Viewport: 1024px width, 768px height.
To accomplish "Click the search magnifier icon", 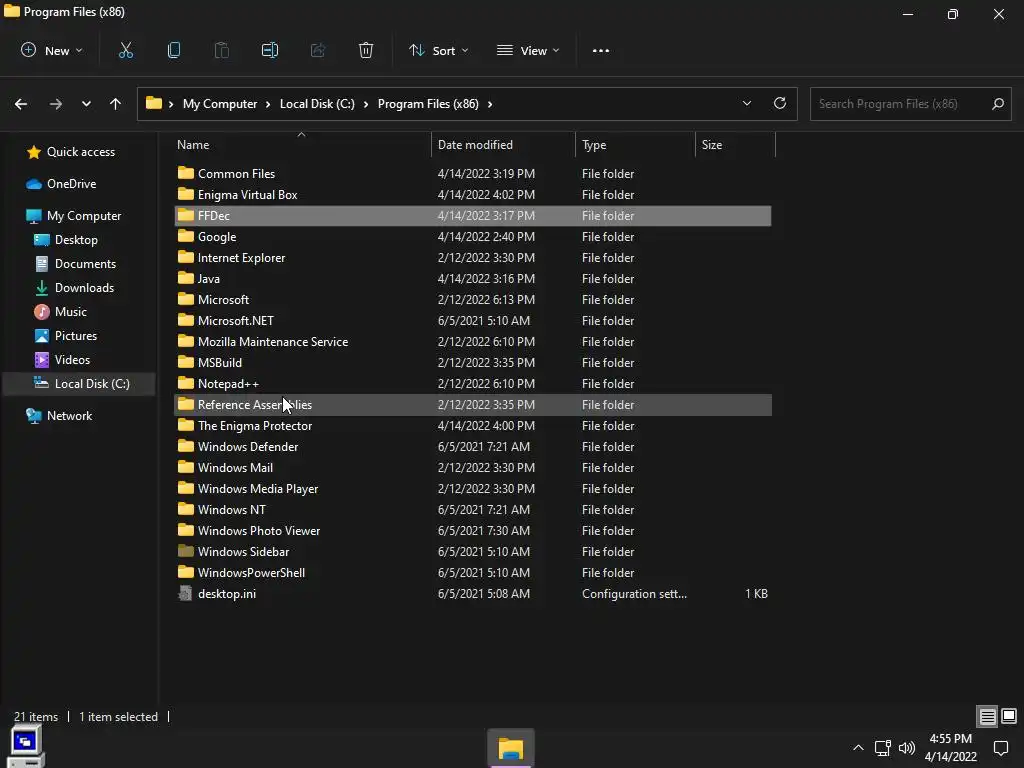I will click(x=997, y=104).
